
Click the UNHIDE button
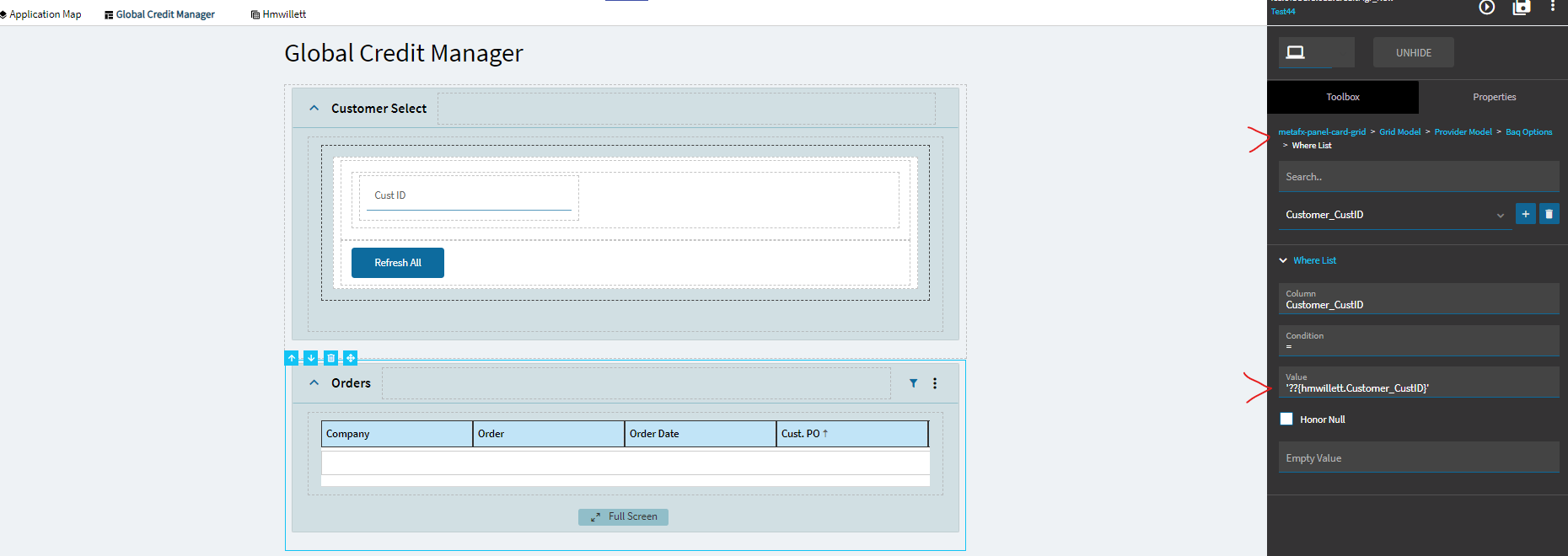click(x=1414, y=52)
